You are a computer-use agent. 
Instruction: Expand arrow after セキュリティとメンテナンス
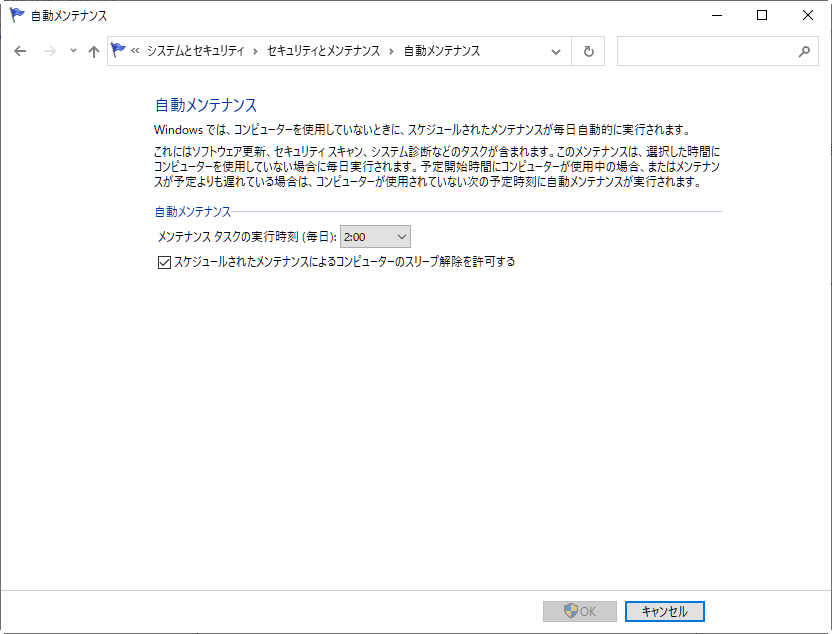pos(391,51)
